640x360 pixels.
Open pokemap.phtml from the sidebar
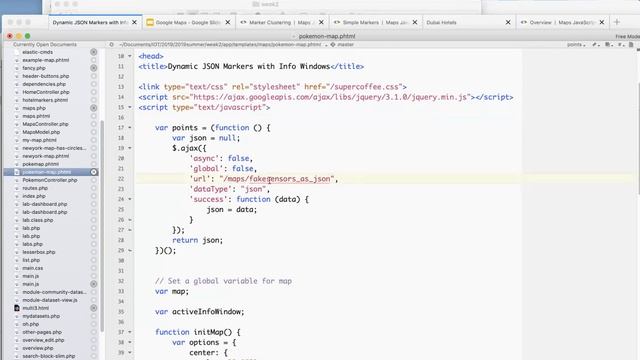pyautogui.click(x=40, y=164)
